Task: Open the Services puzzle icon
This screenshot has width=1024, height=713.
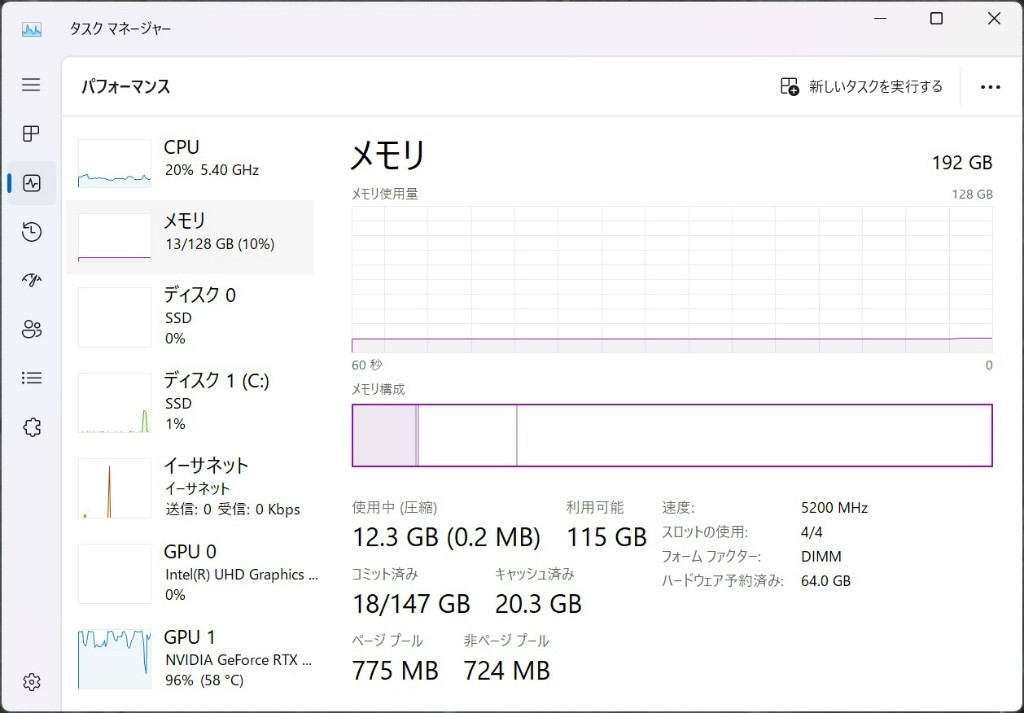Action: 31,427
